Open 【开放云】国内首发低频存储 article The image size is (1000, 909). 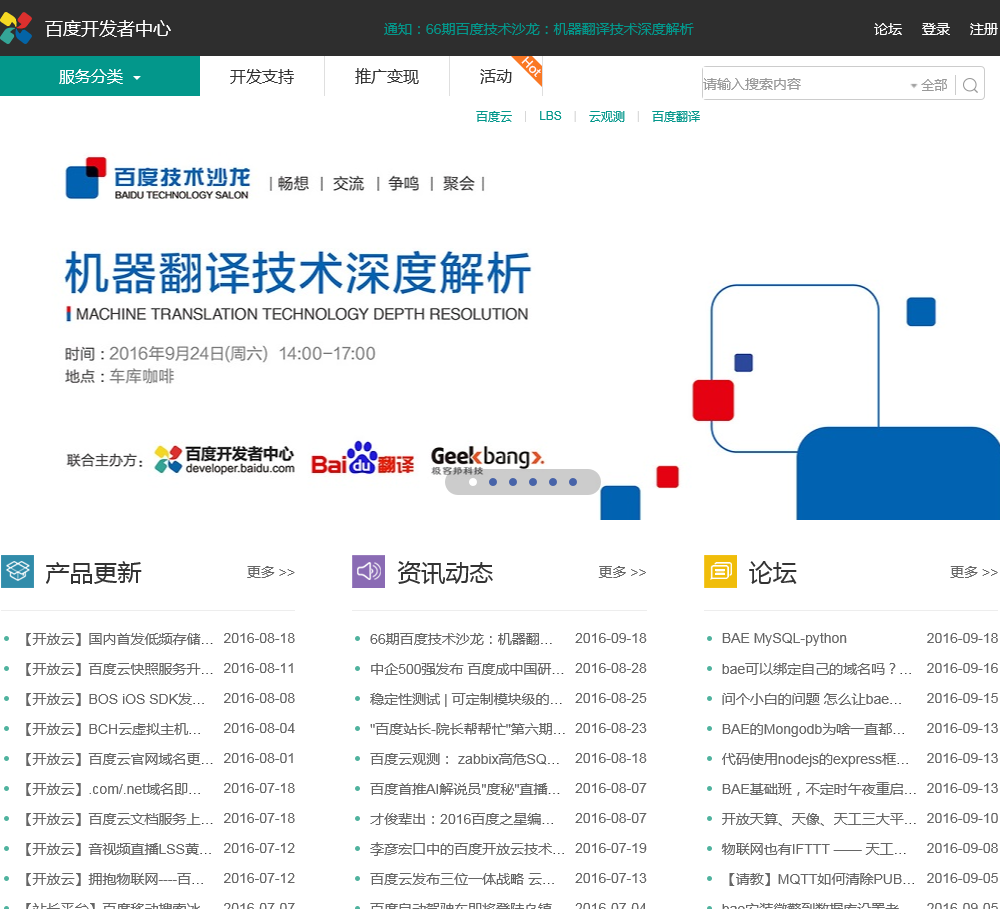pos(117,639)
